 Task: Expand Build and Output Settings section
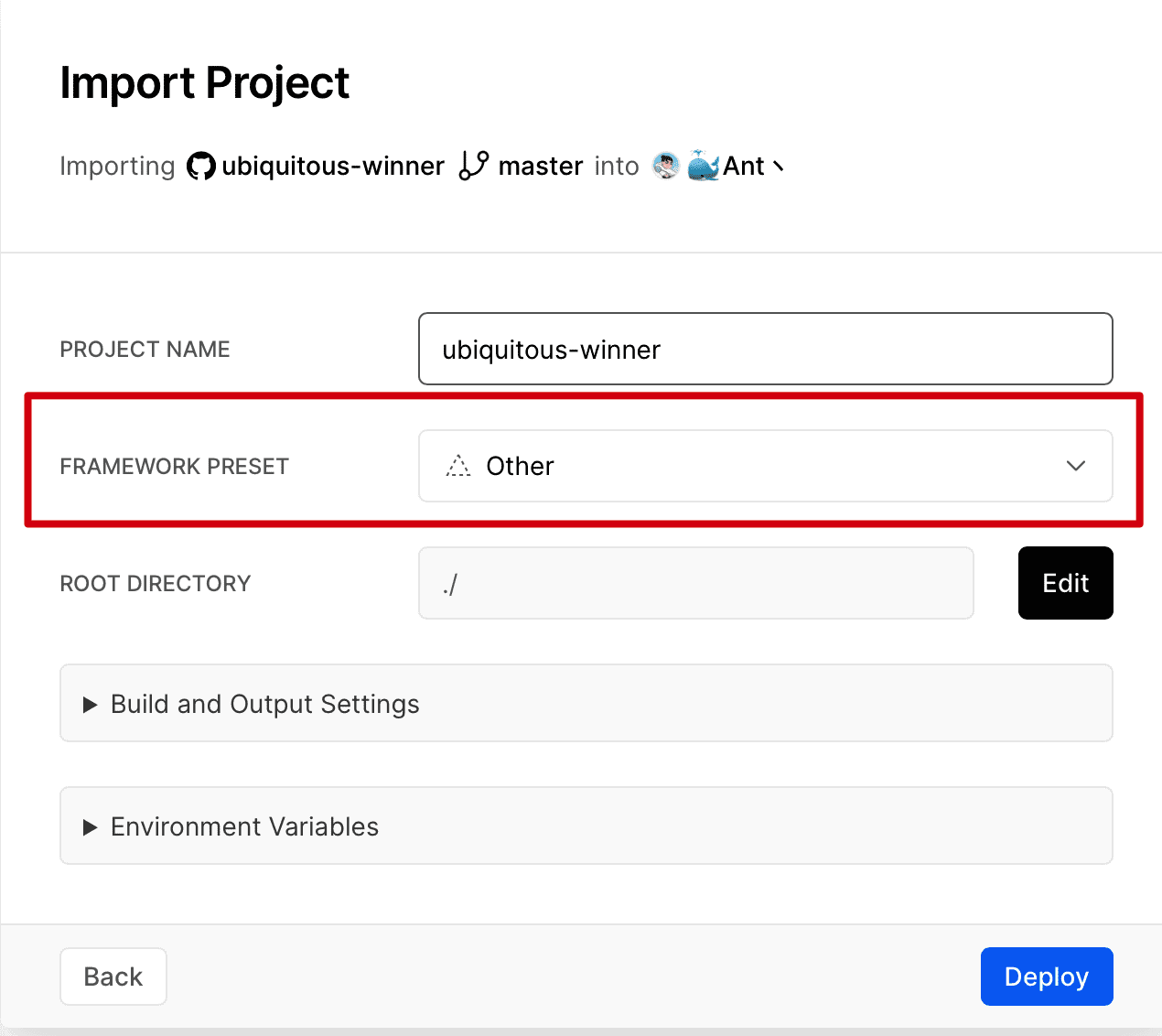[264, 704]
